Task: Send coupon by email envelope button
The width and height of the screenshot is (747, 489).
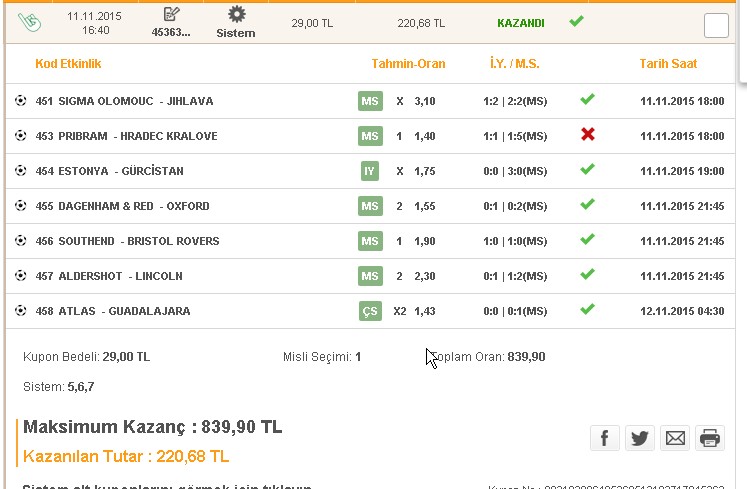Action: pos(675,438)
